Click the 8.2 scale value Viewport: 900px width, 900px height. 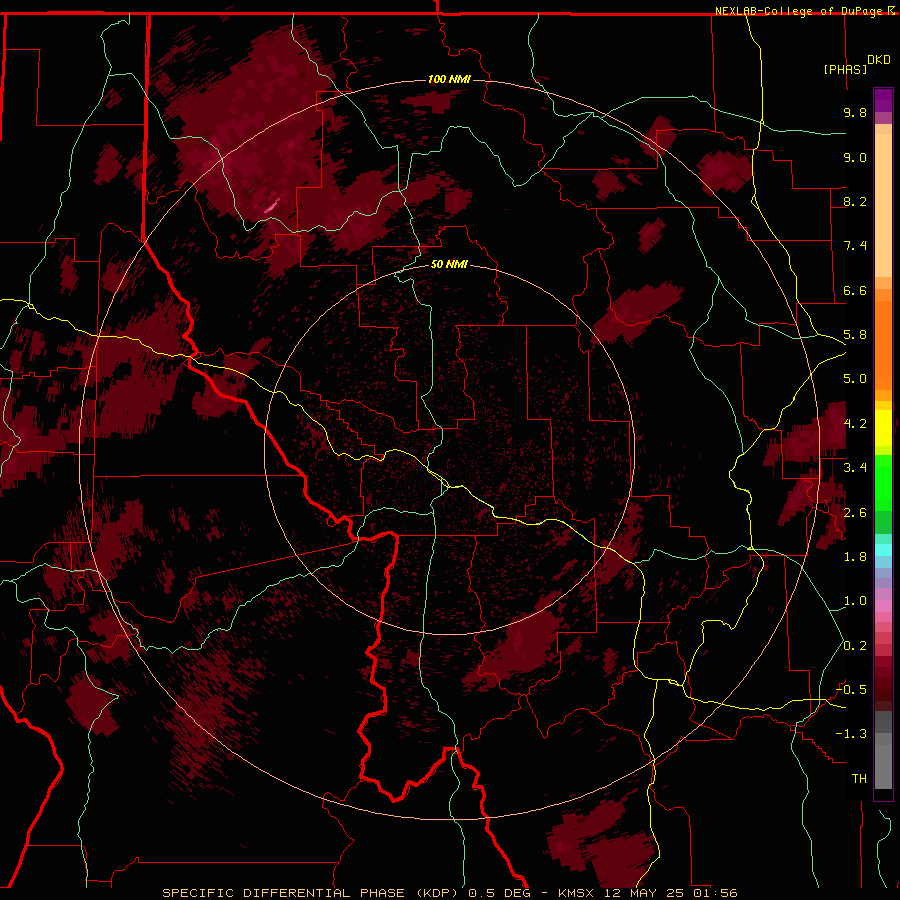(x=855, y=201)
